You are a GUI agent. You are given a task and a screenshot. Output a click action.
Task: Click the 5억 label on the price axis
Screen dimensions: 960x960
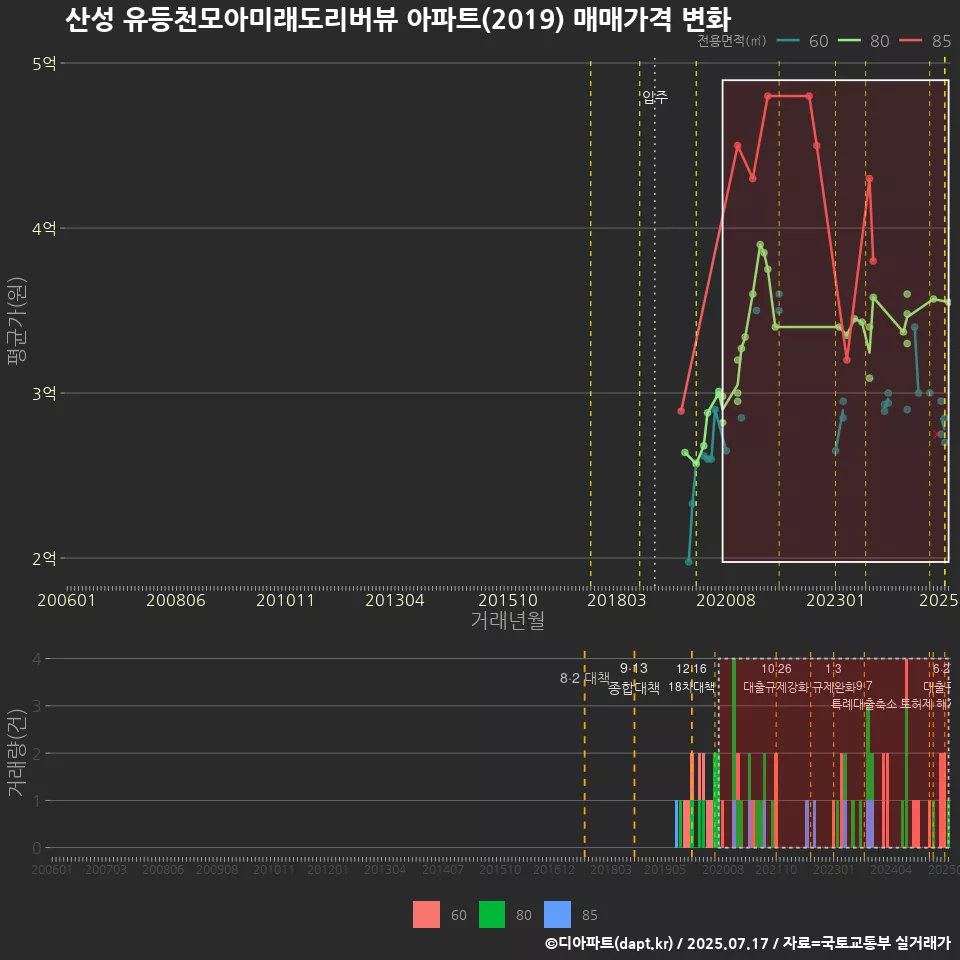point(44,63)
